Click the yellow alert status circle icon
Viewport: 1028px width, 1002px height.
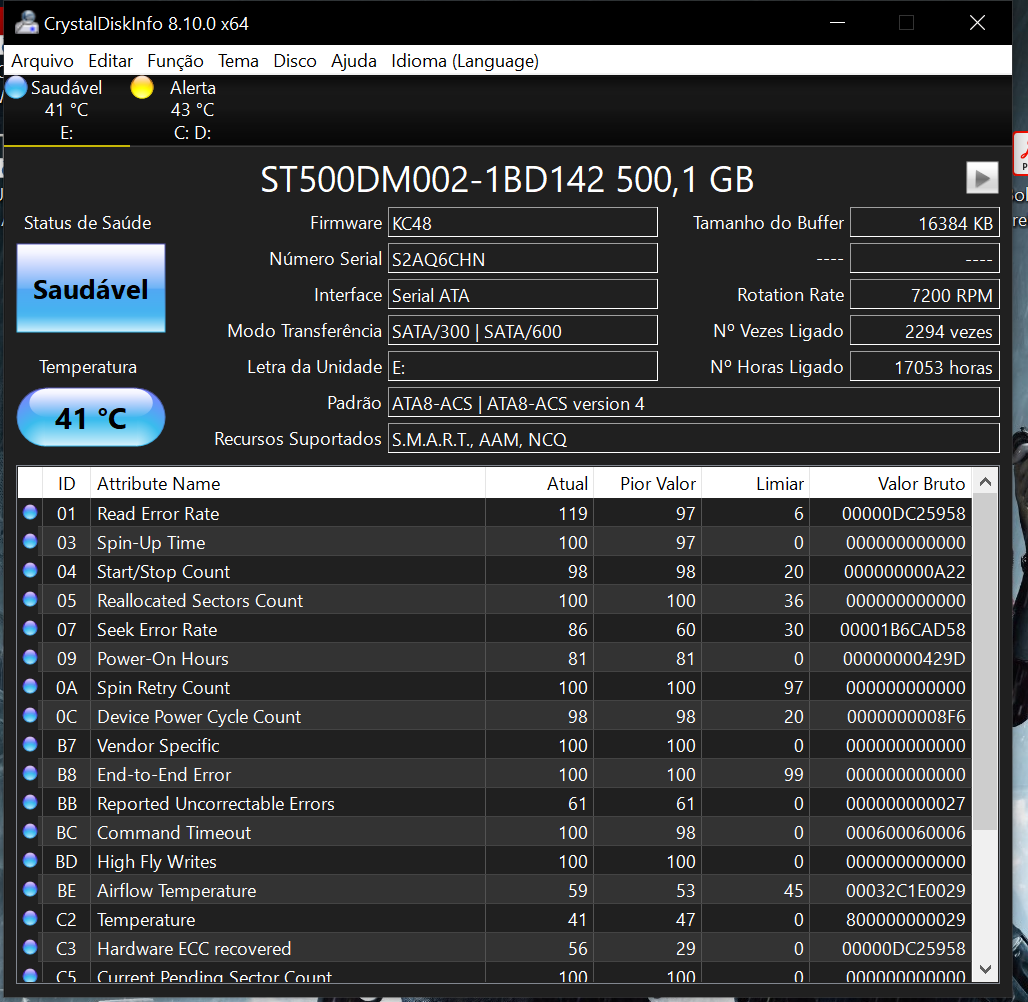(x=142, y=87)
